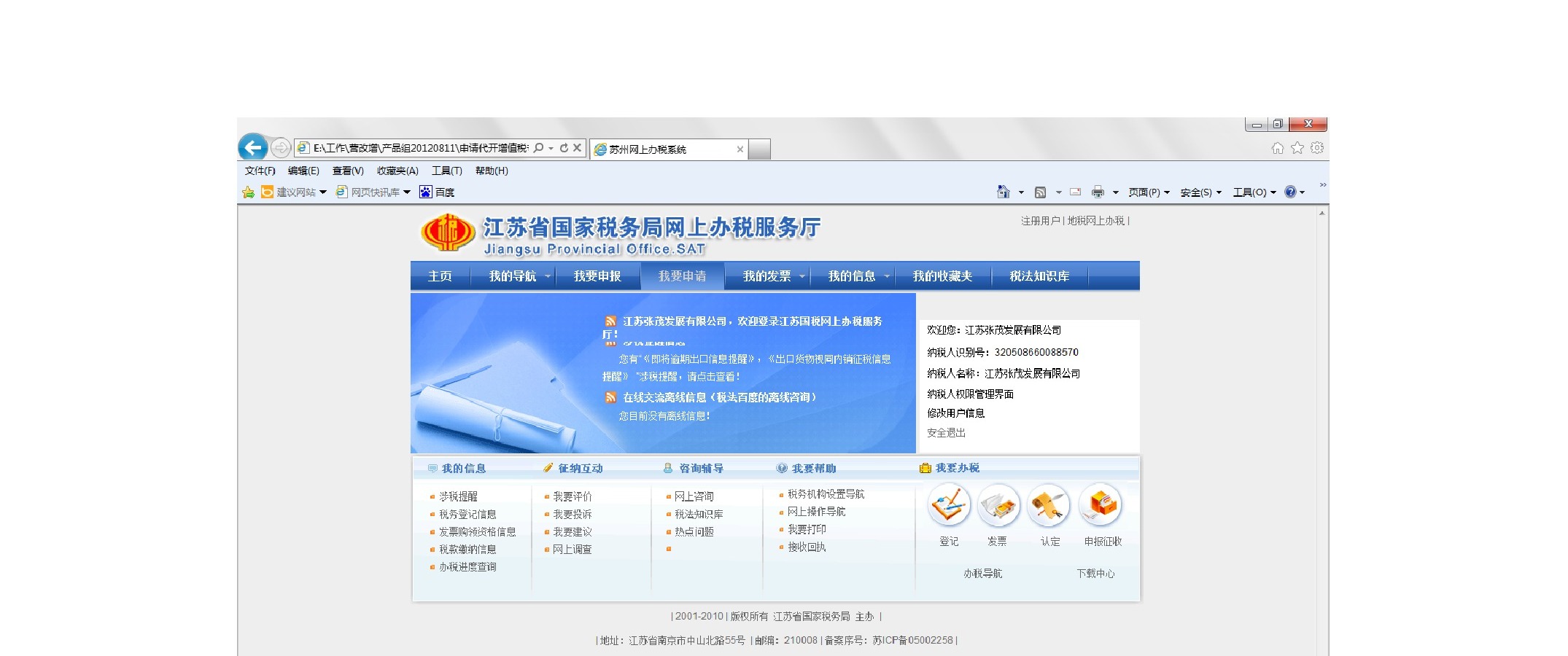Viewport: 1568px width, 656px height.
Task: Open the 工具(O) command bar dropdown
Action: click(1254, 192)
